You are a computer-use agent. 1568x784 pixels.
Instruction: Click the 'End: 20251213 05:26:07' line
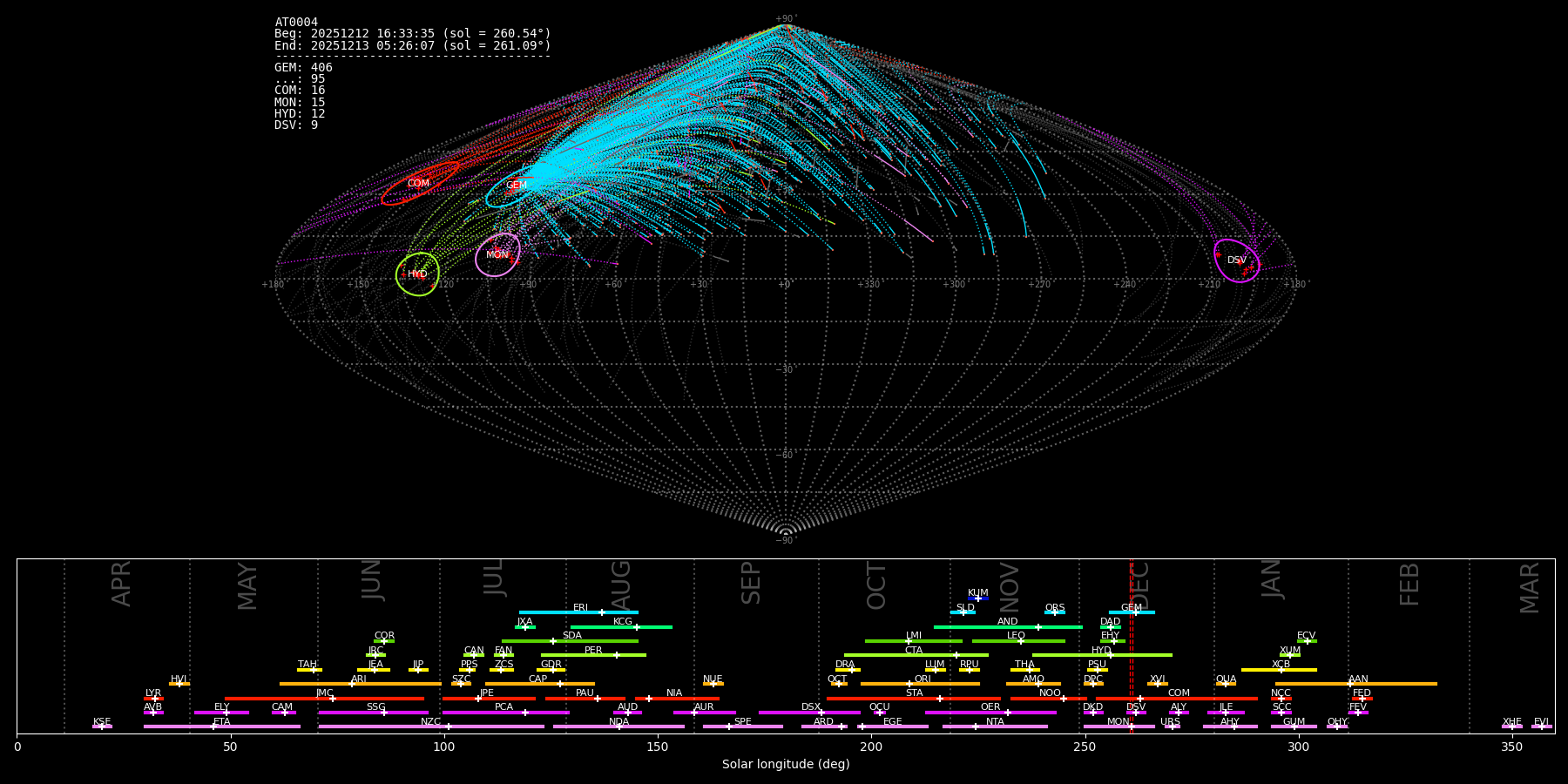413,45
